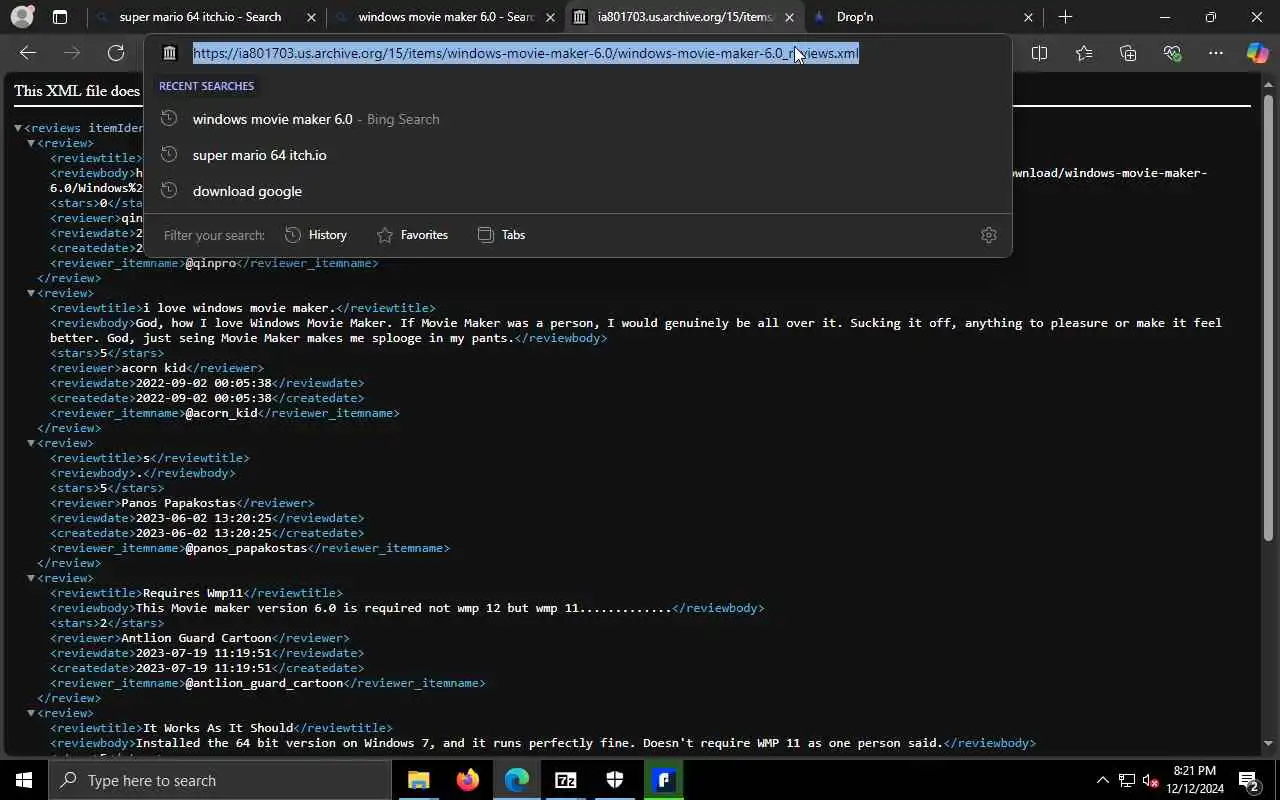Open the clock showing 8:21 PM
Image resolution: width=1280 pixels, height=800 pixels.
[1195, 780]
